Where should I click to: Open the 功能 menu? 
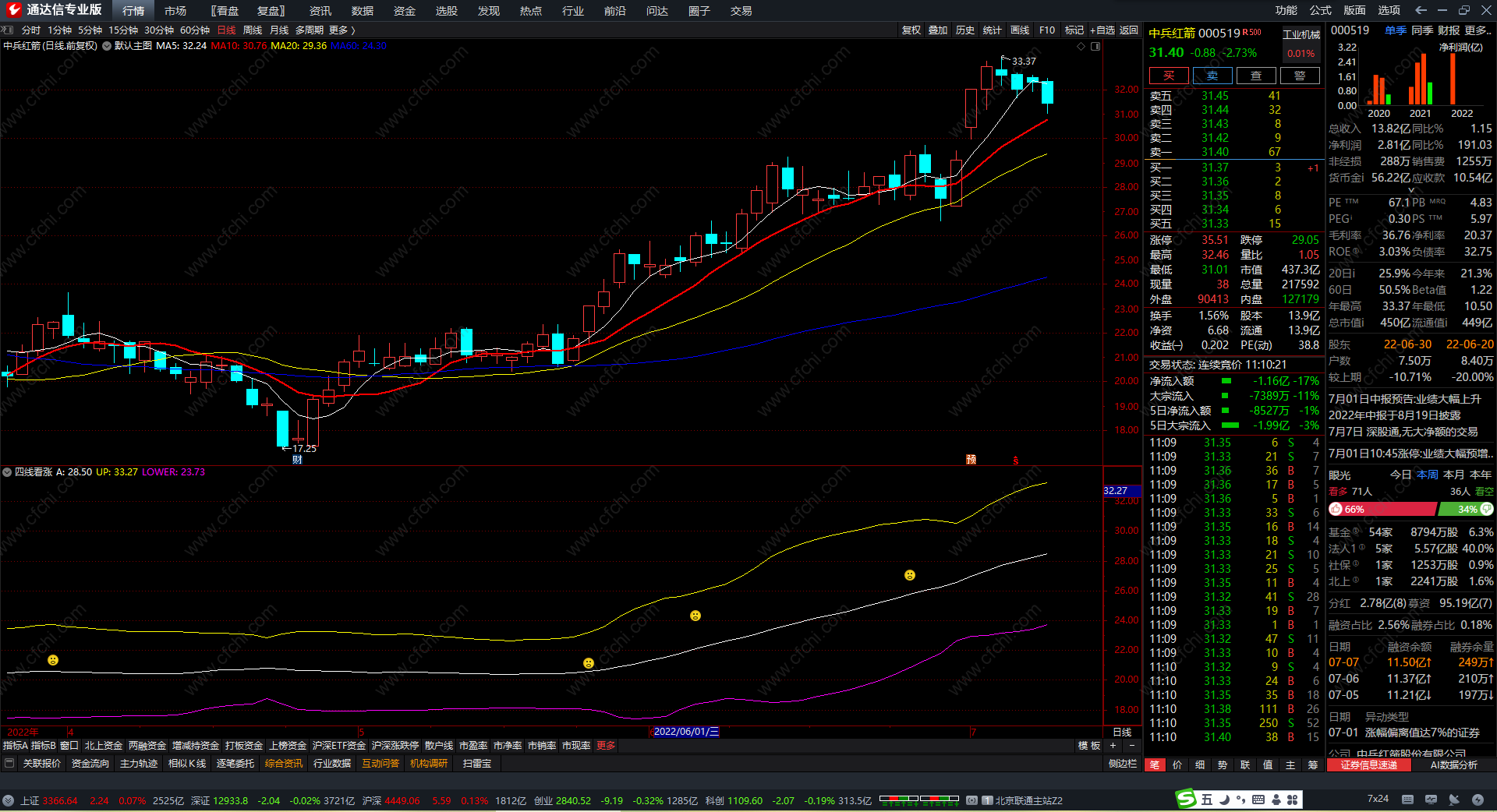[x=1286, y=10]
